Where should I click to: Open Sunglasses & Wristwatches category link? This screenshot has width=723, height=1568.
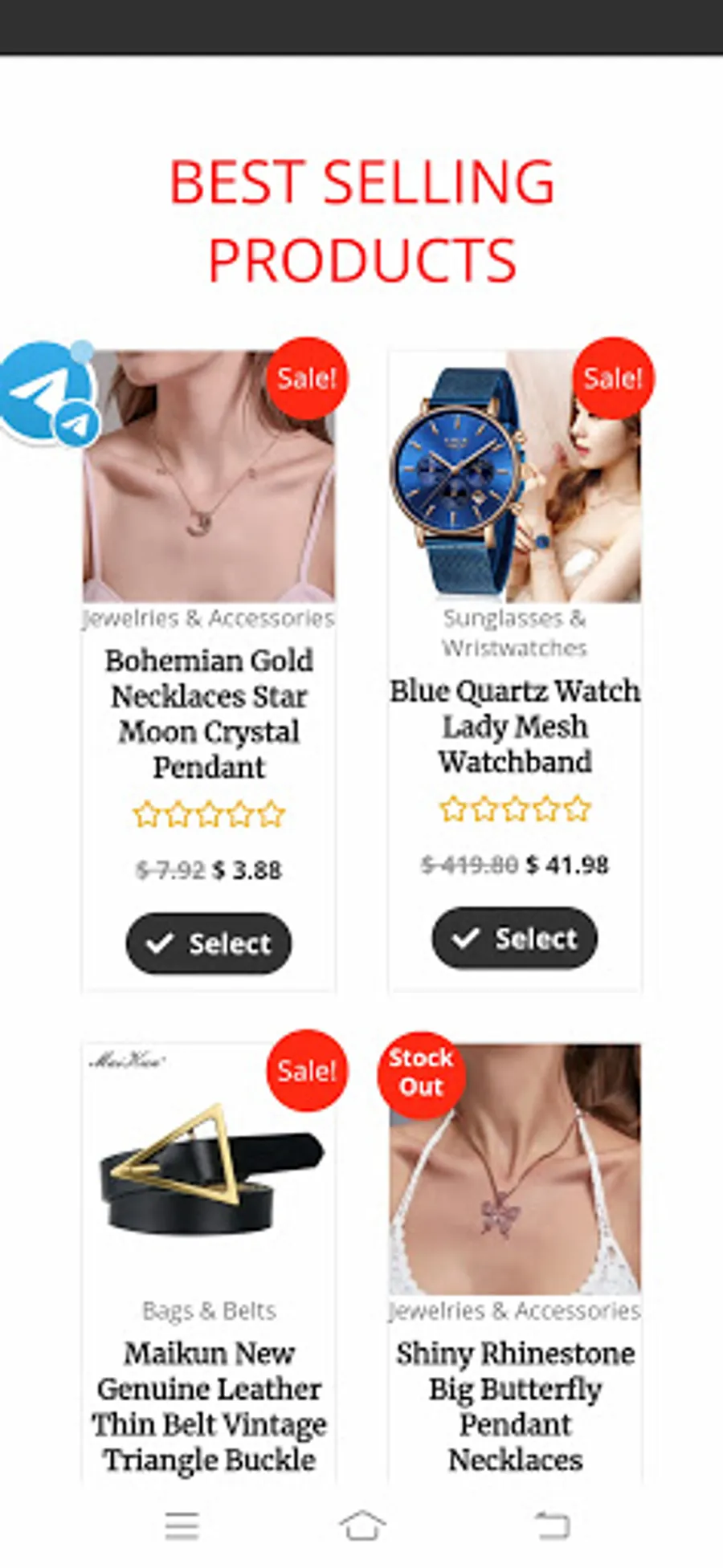(515, 633)
